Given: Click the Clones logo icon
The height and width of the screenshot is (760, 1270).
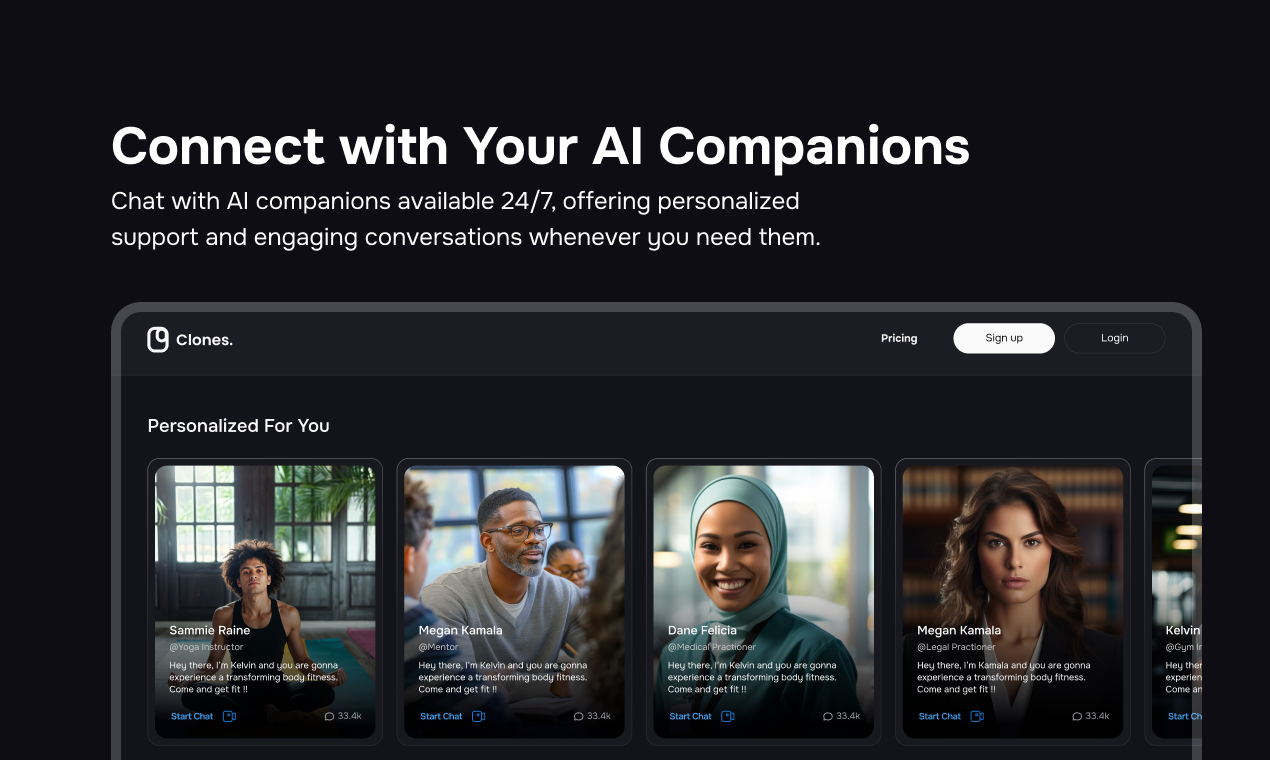Looking at the screenshot, I should [158, 340].
